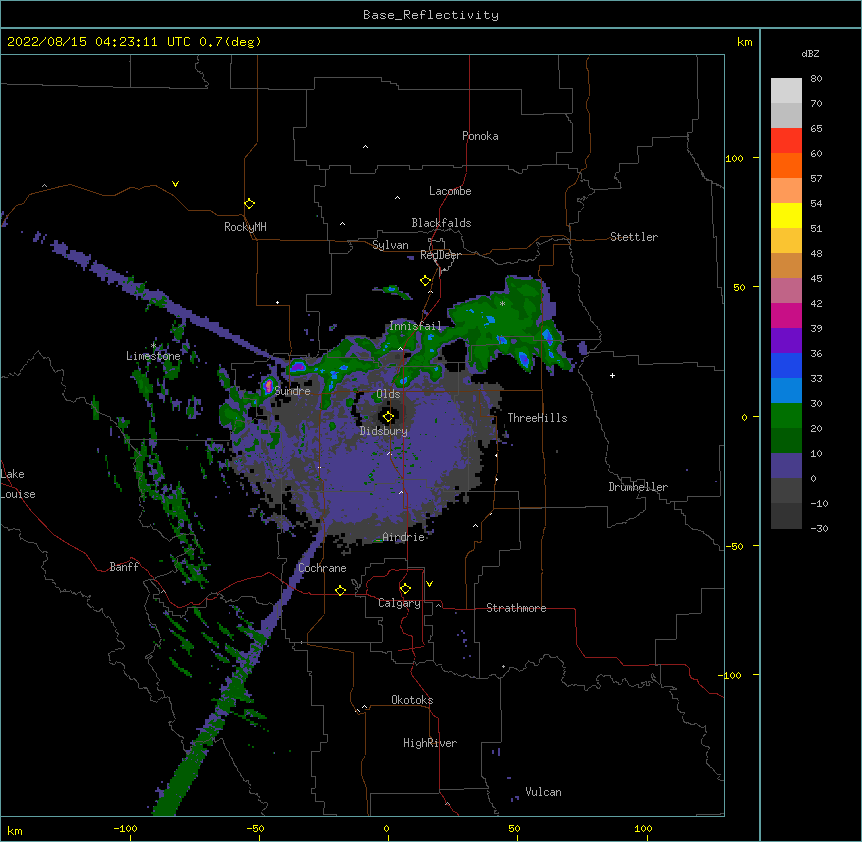
Task: Select the radar site diamond between Olds and Didsbury
Action: (x=388, y=417)
